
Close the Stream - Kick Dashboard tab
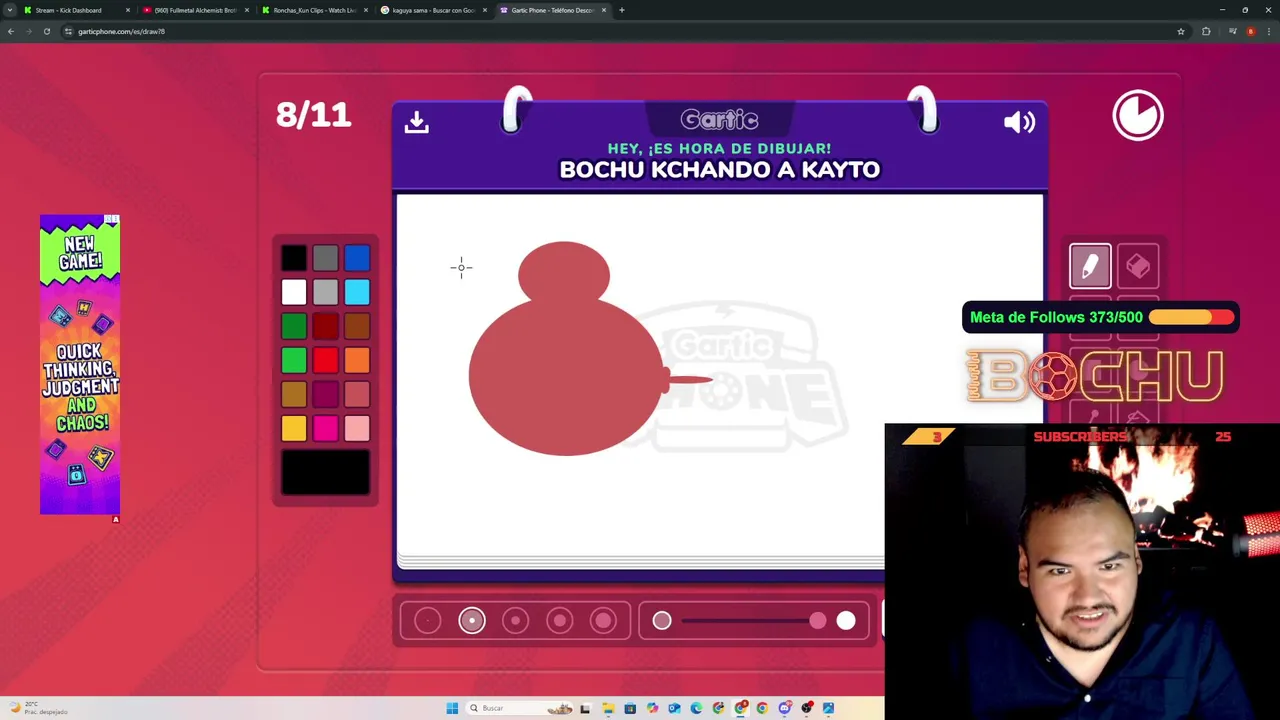[128, 10]
